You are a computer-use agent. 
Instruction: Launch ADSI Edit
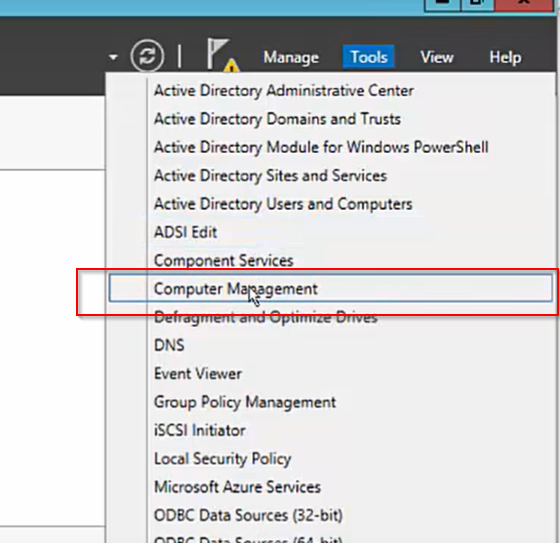pyautogui.click(x=185, y=232)
